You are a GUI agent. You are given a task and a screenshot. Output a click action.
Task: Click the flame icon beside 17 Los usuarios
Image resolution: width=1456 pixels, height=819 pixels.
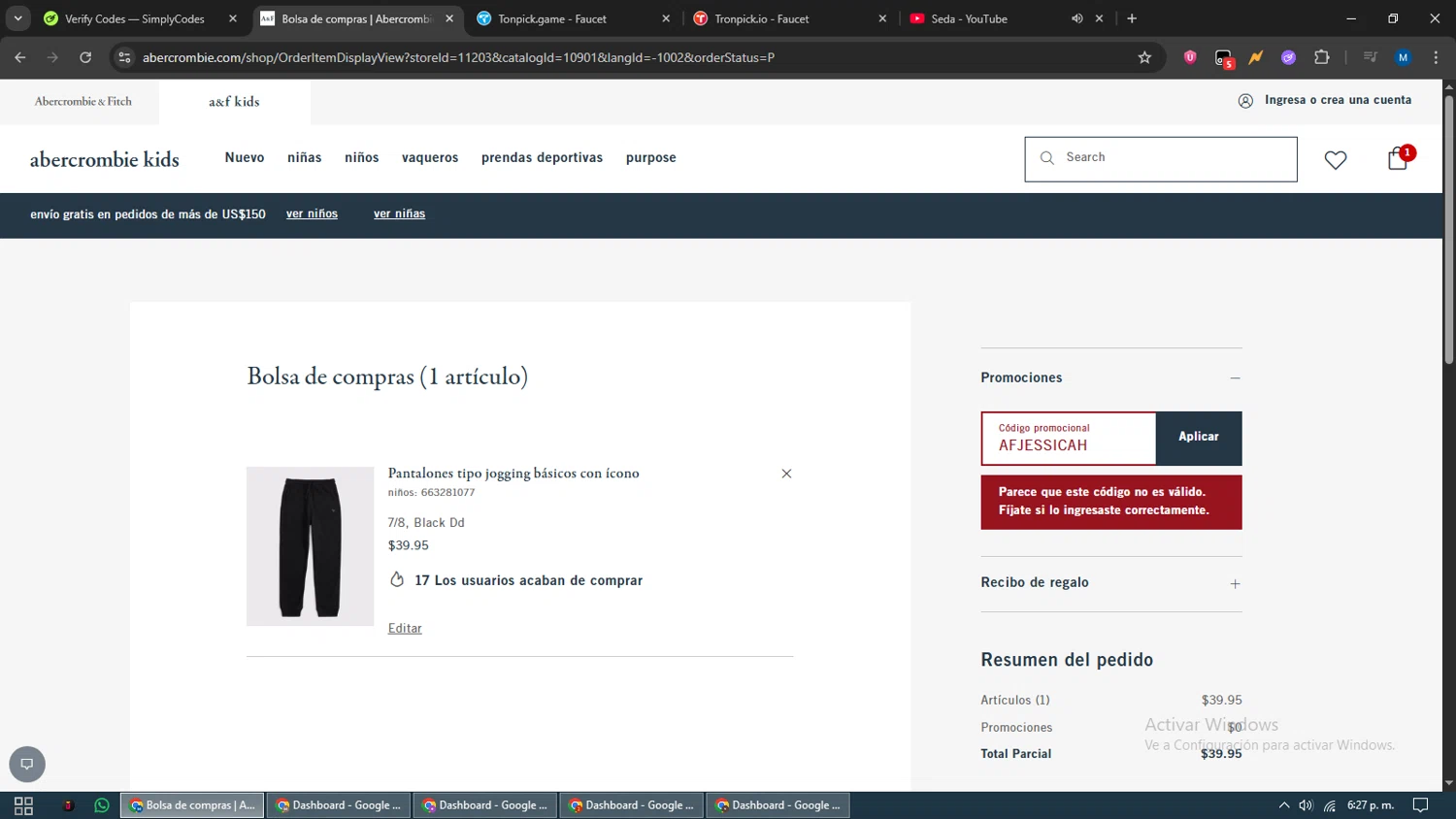397,579
